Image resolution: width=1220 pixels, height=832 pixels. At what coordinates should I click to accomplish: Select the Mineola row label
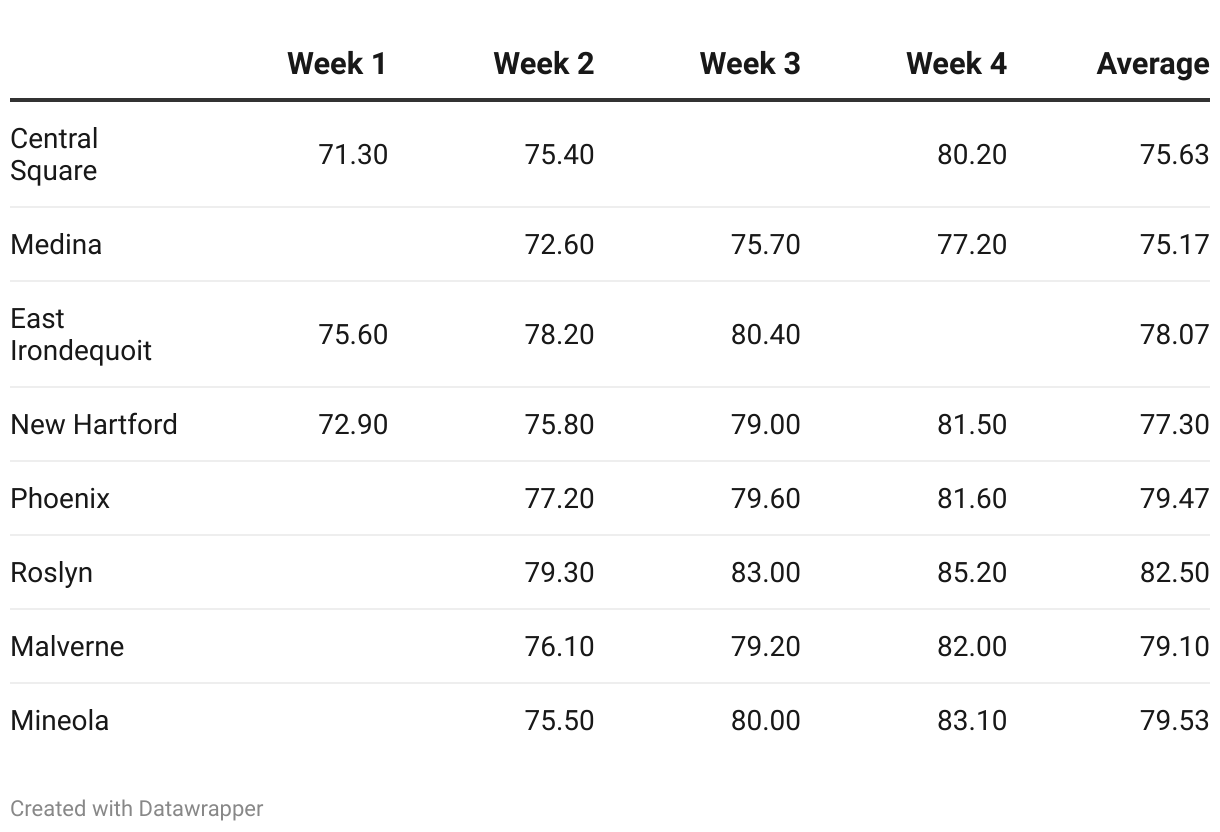[x=60, y=721]
